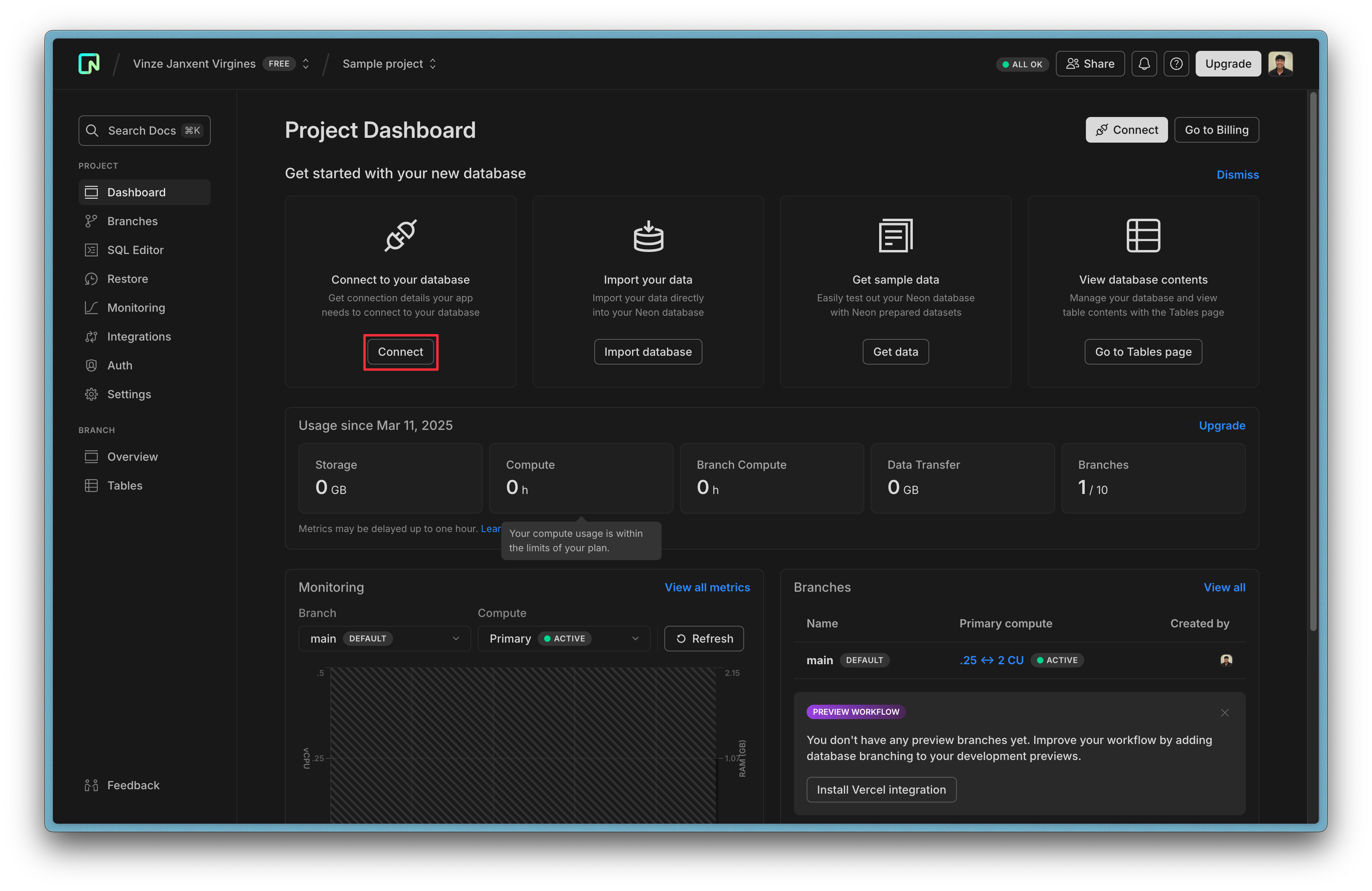The width and height of the screenshot is (1372, 891).
Task: Close the Preview Workflow banner
Action: tap(1225, 712)
